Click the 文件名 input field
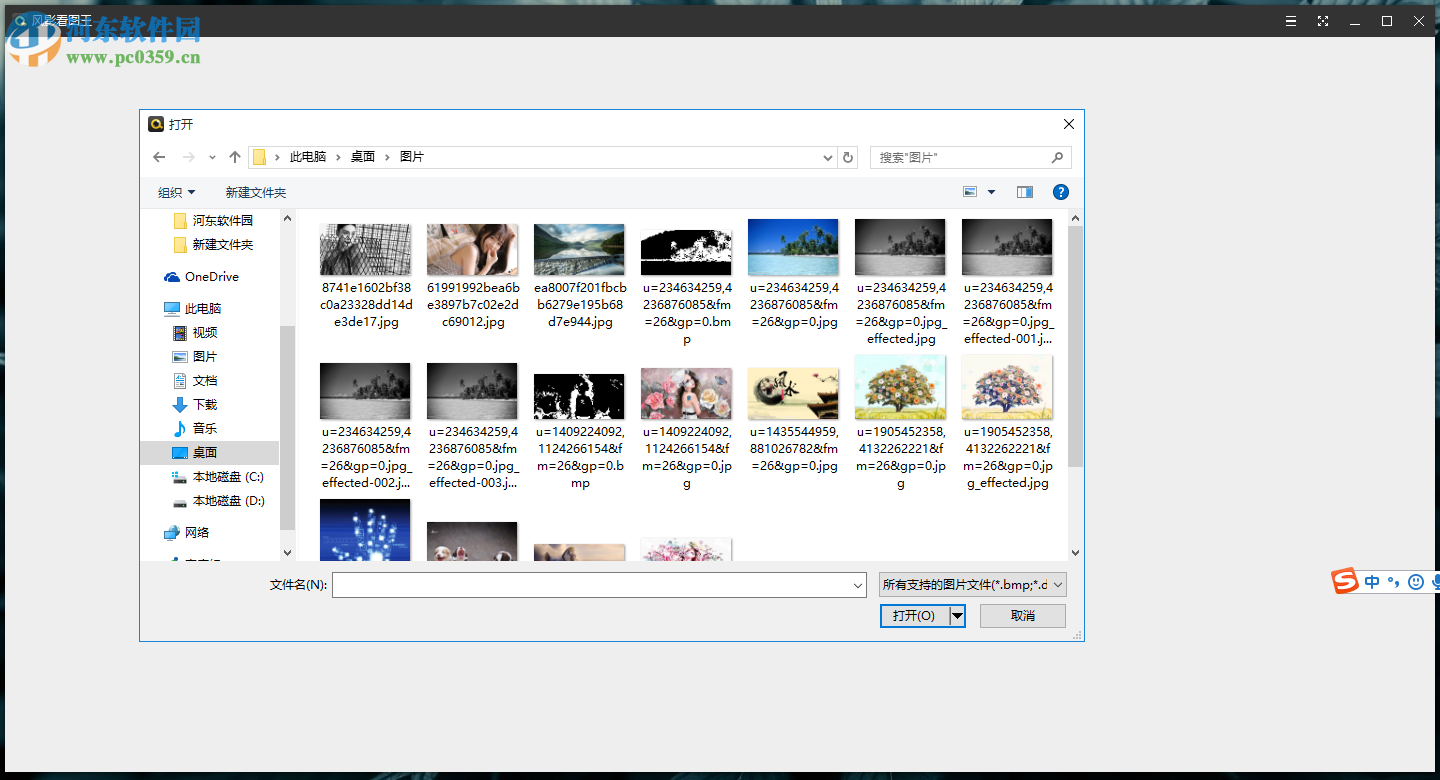 pyautogui.click(x=598, y=585)
